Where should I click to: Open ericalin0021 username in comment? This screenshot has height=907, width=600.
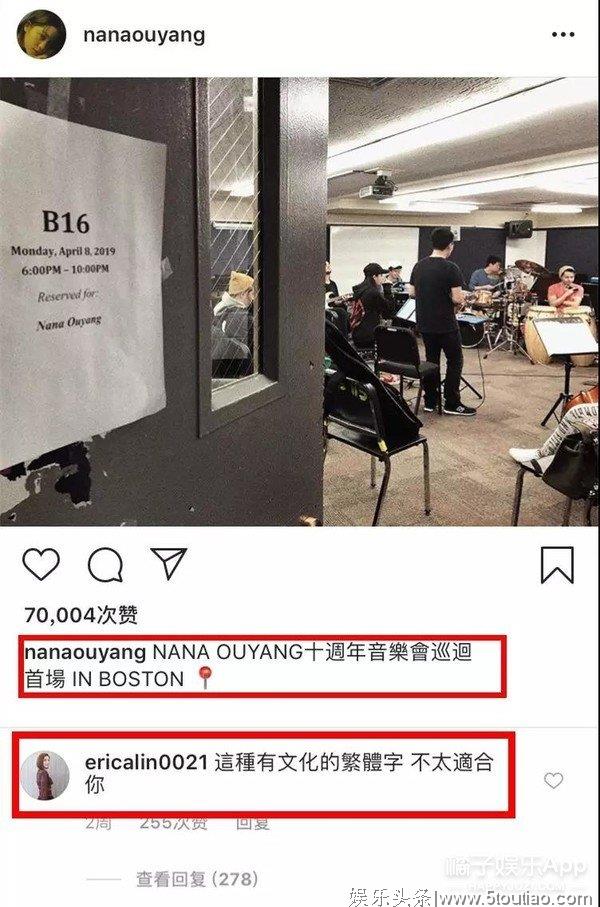click(146, 762)
